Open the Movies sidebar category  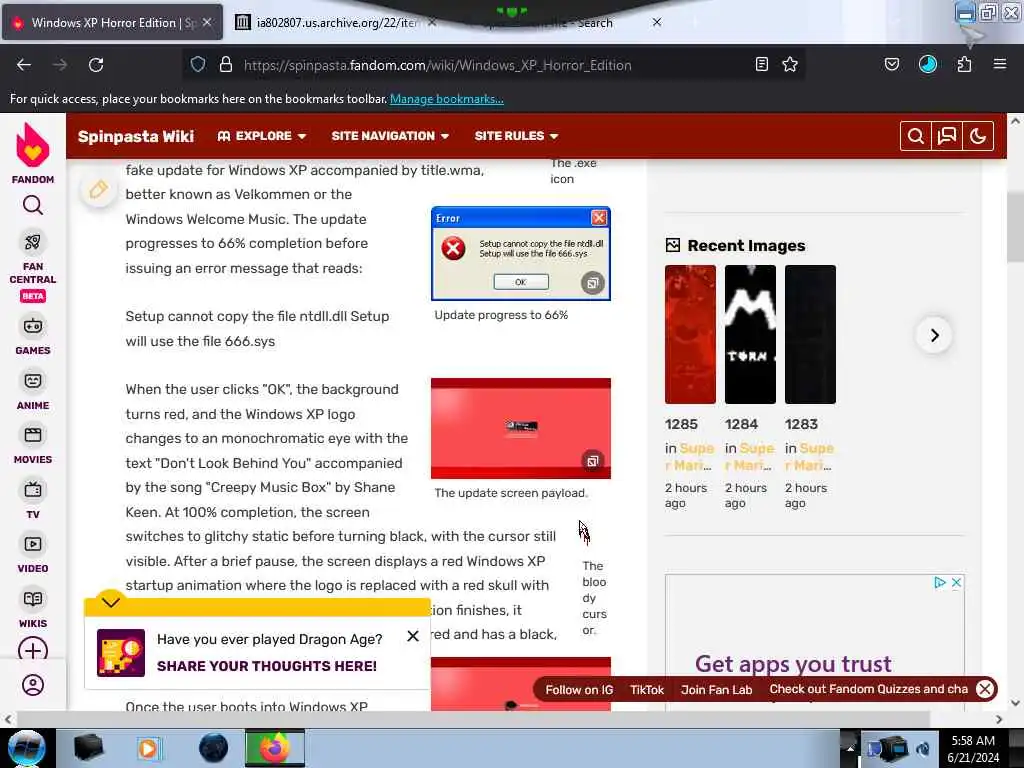(x=33, y=445)
